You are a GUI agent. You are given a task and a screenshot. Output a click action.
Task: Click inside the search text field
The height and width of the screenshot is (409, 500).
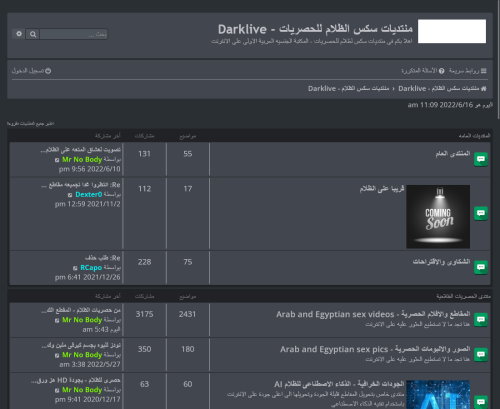73,34
